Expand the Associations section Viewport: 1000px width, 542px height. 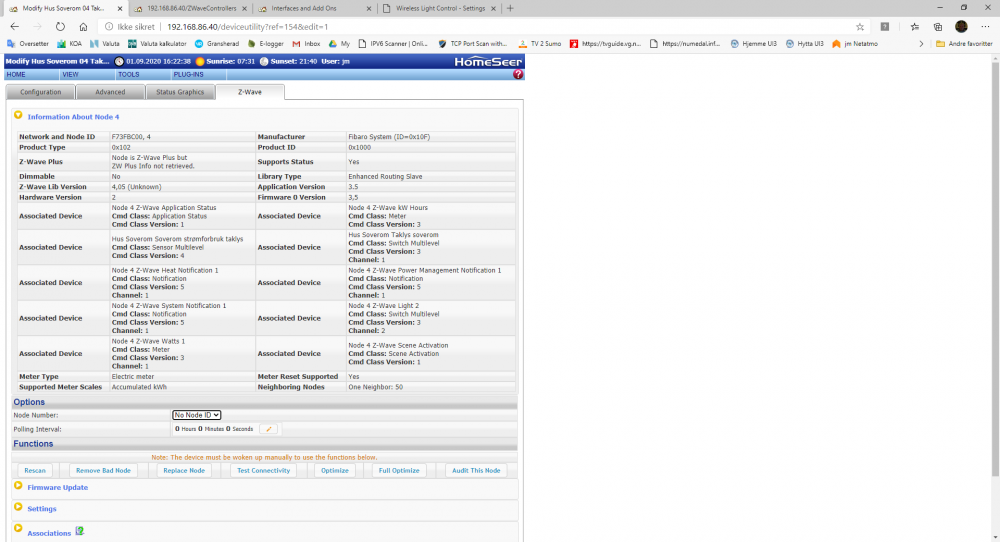point(18,532)
